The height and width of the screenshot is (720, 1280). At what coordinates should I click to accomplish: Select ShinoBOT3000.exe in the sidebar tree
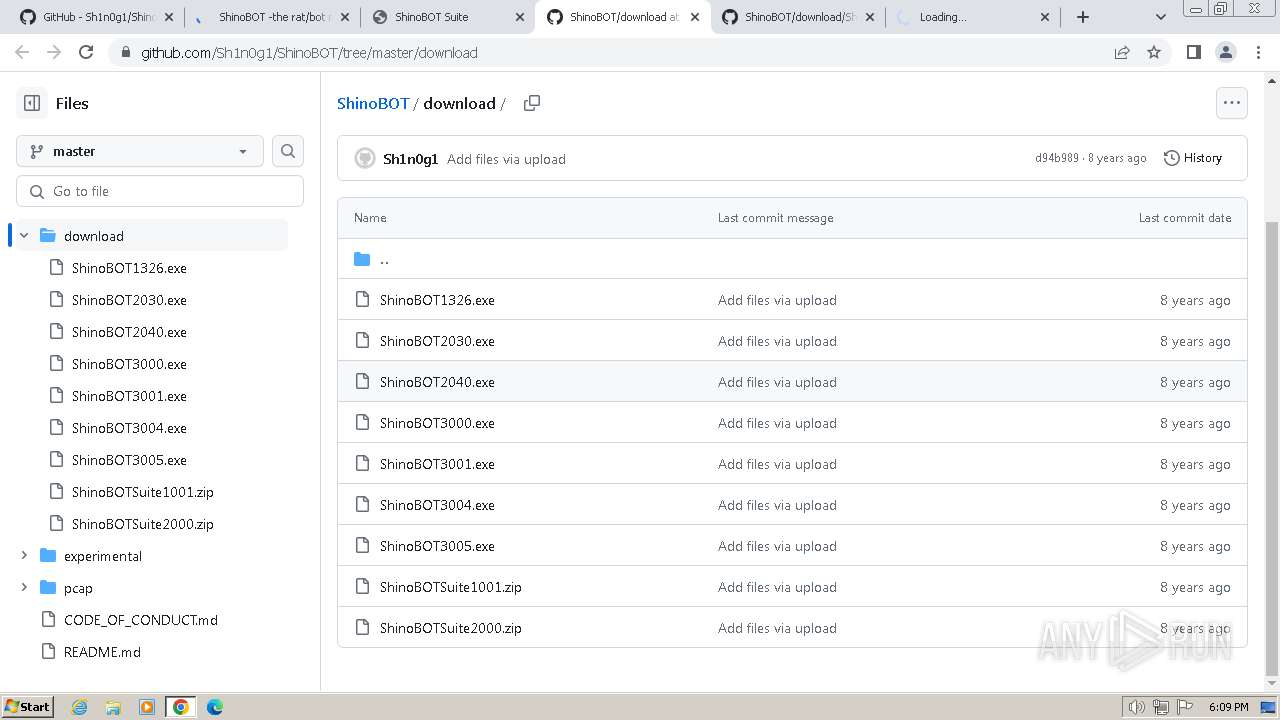point(129,364)
